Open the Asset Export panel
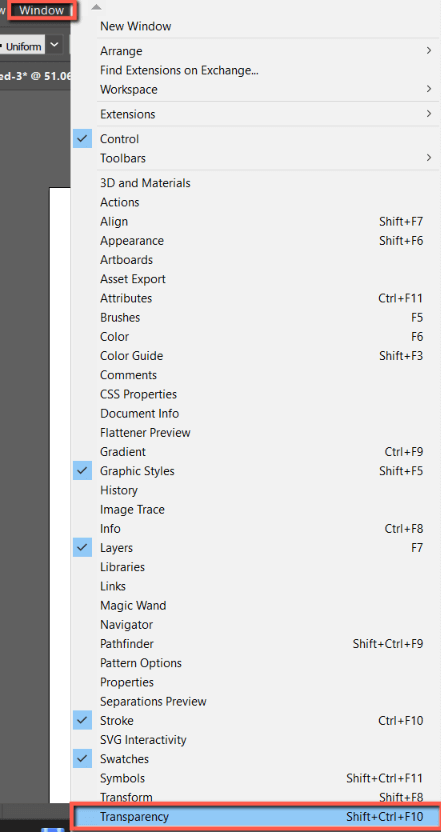441x832 pixels. (256, 279)
